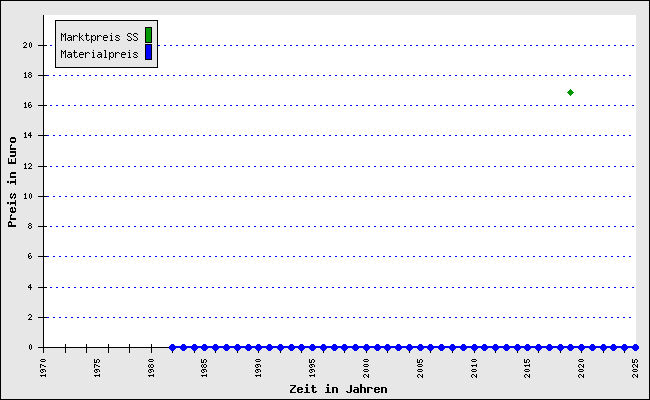Click the 'Marktpreis SS' legend label
650x400 pixels.
99,37
